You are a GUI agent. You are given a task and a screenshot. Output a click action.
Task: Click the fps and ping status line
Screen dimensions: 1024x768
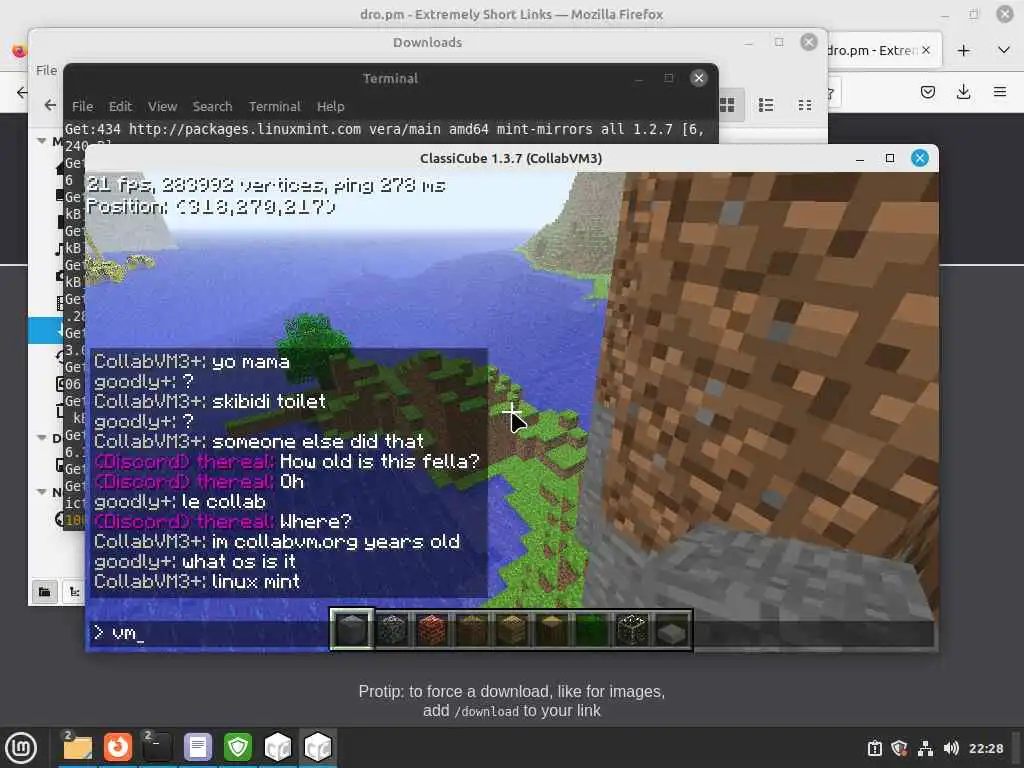point(266,185)
